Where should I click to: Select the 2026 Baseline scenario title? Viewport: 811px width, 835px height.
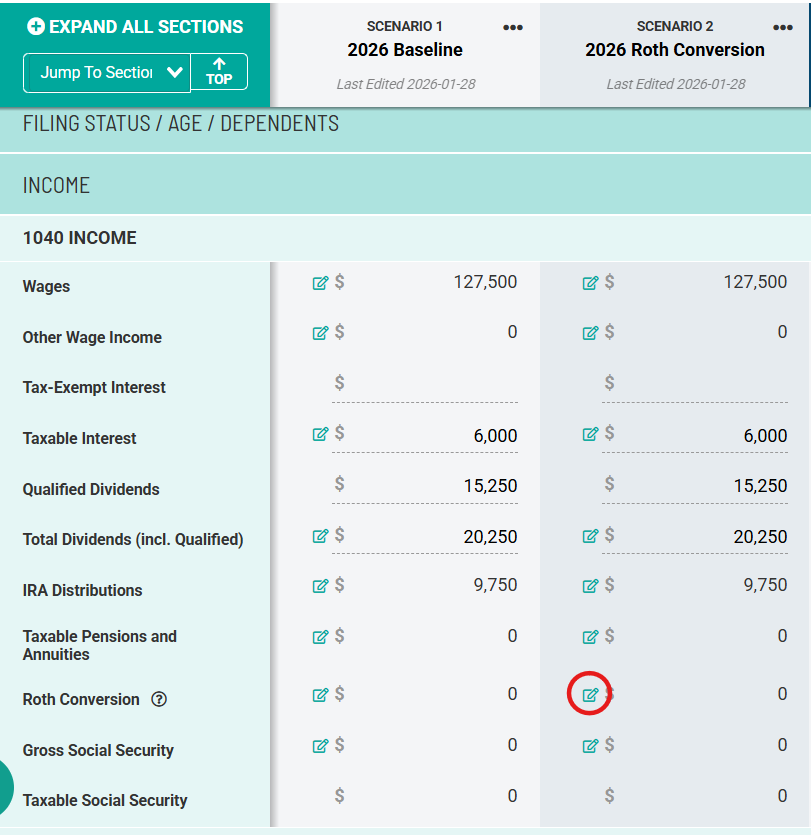[405, 50]
